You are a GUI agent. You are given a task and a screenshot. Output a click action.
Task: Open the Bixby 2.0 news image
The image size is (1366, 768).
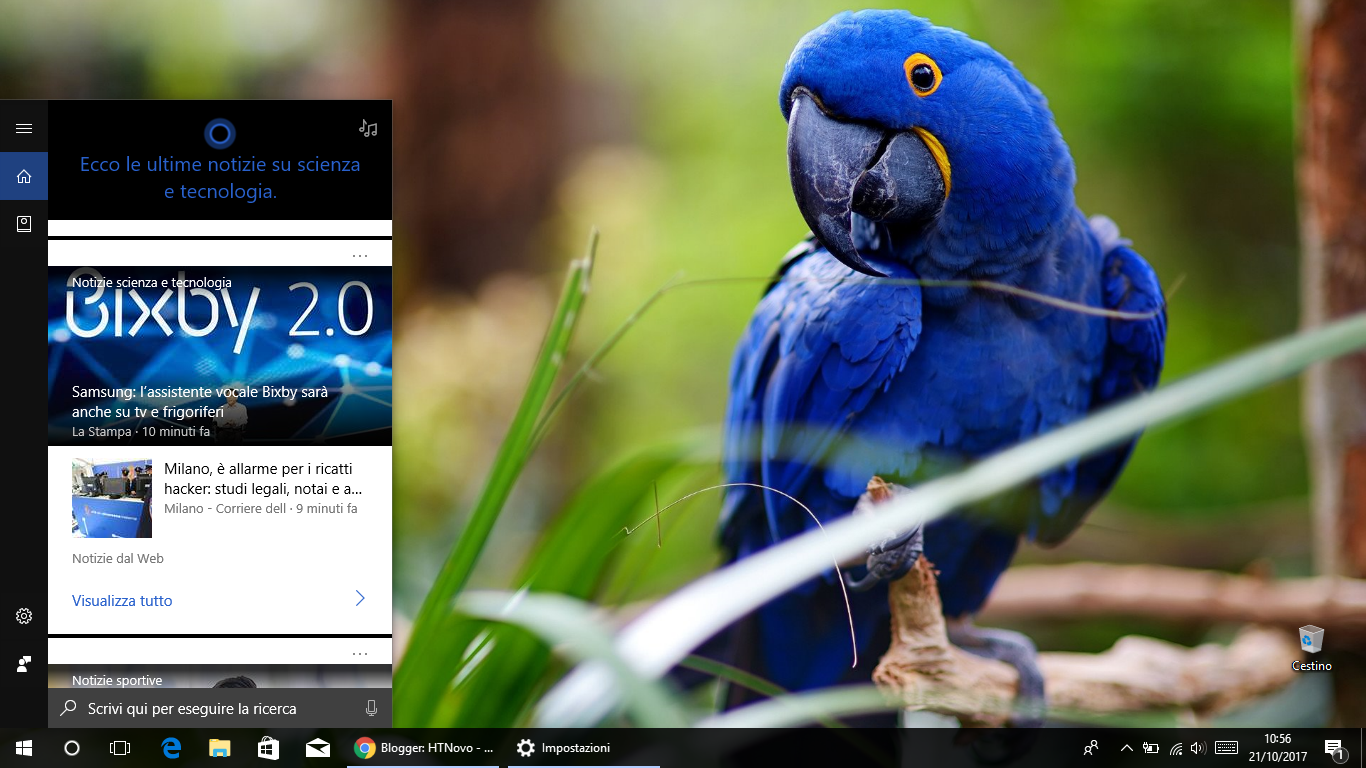(220, 355)
